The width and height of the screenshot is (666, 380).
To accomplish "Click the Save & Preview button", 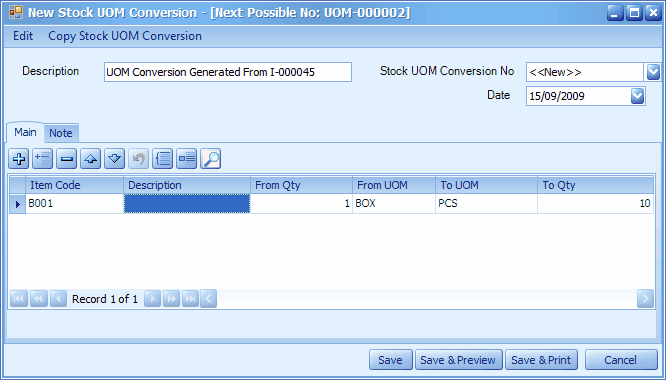I will pyautogui.click(x=458, y=360).
